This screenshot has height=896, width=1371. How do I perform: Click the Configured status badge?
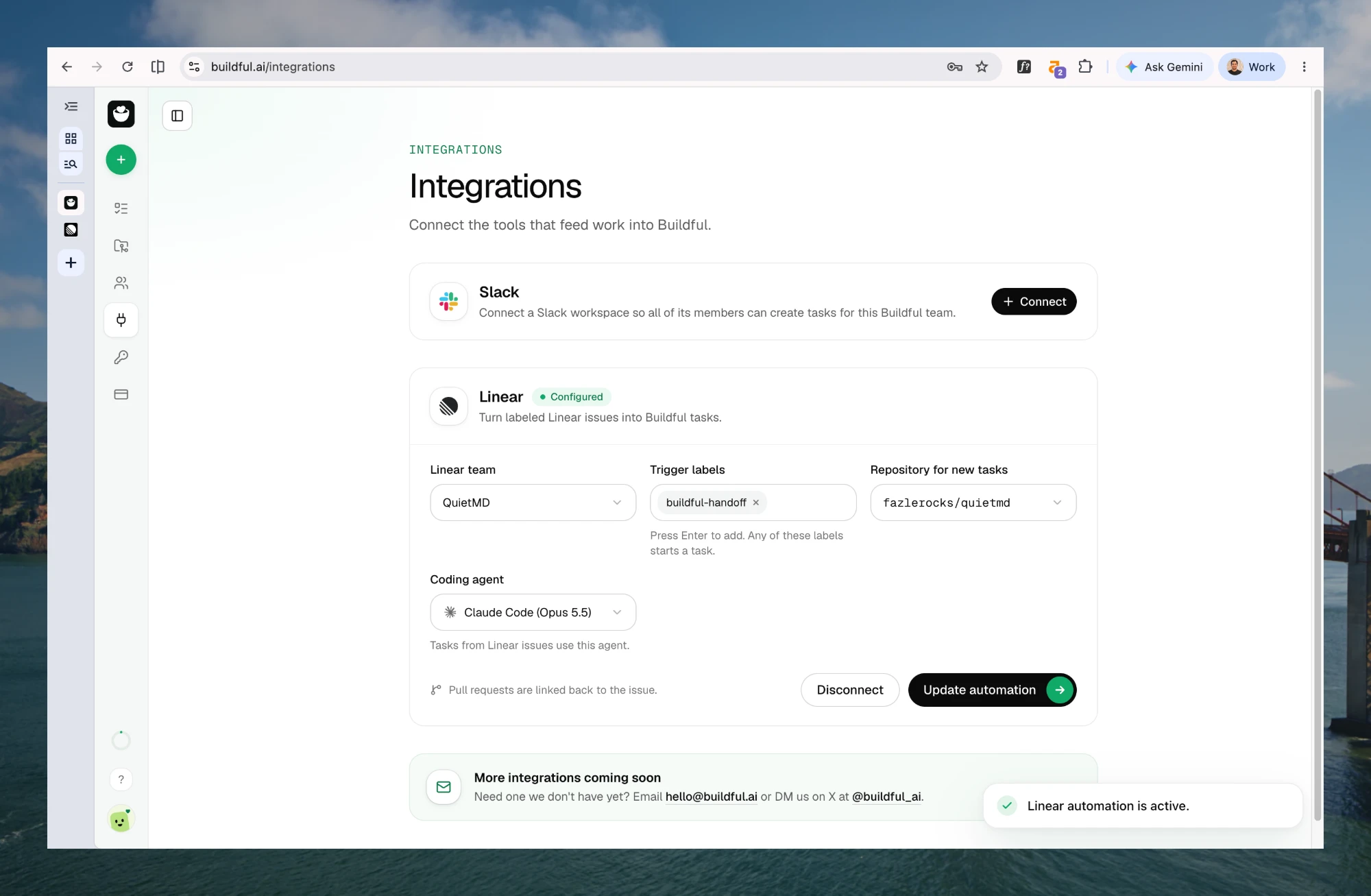tap(571, 397)
